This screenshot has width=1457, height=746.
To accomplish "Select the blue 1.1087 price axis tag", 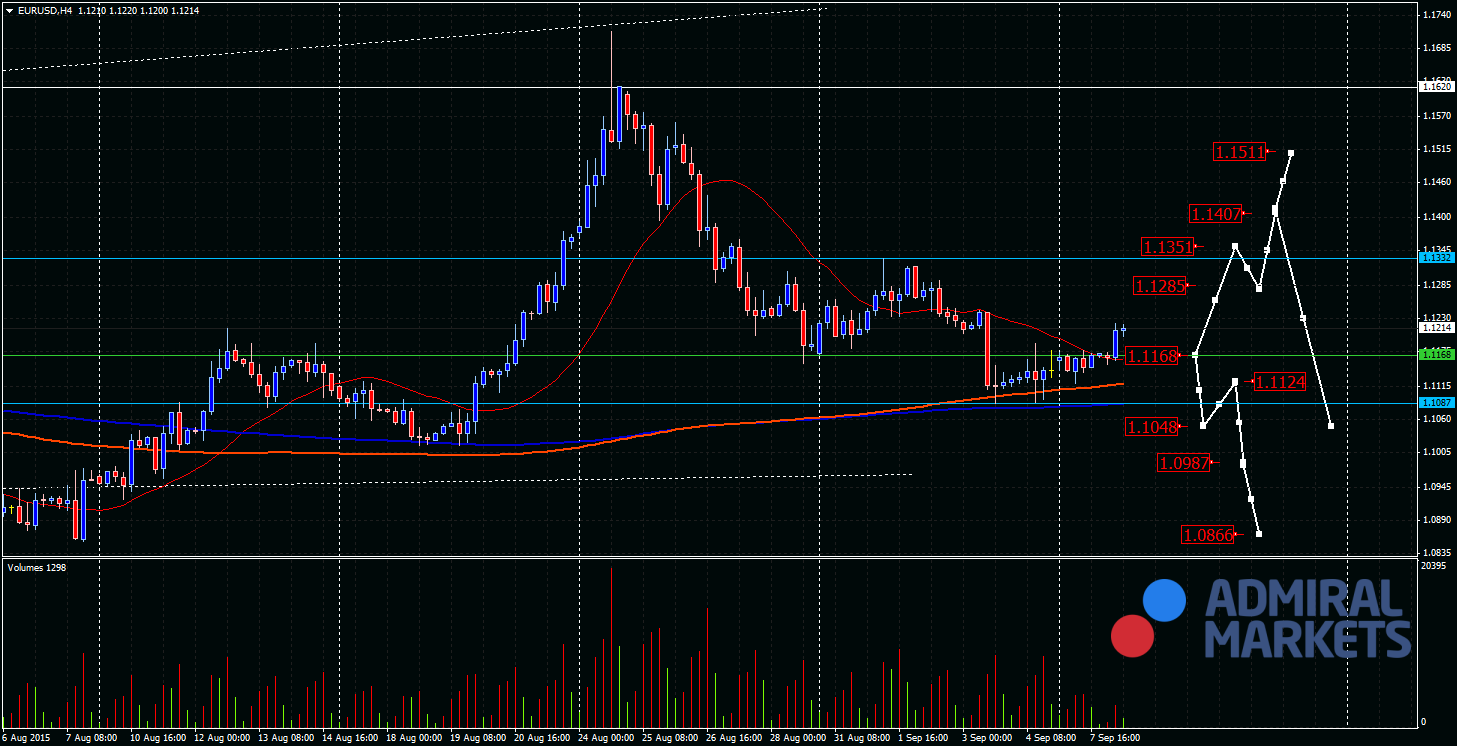I will click(x=1437, y=402).
